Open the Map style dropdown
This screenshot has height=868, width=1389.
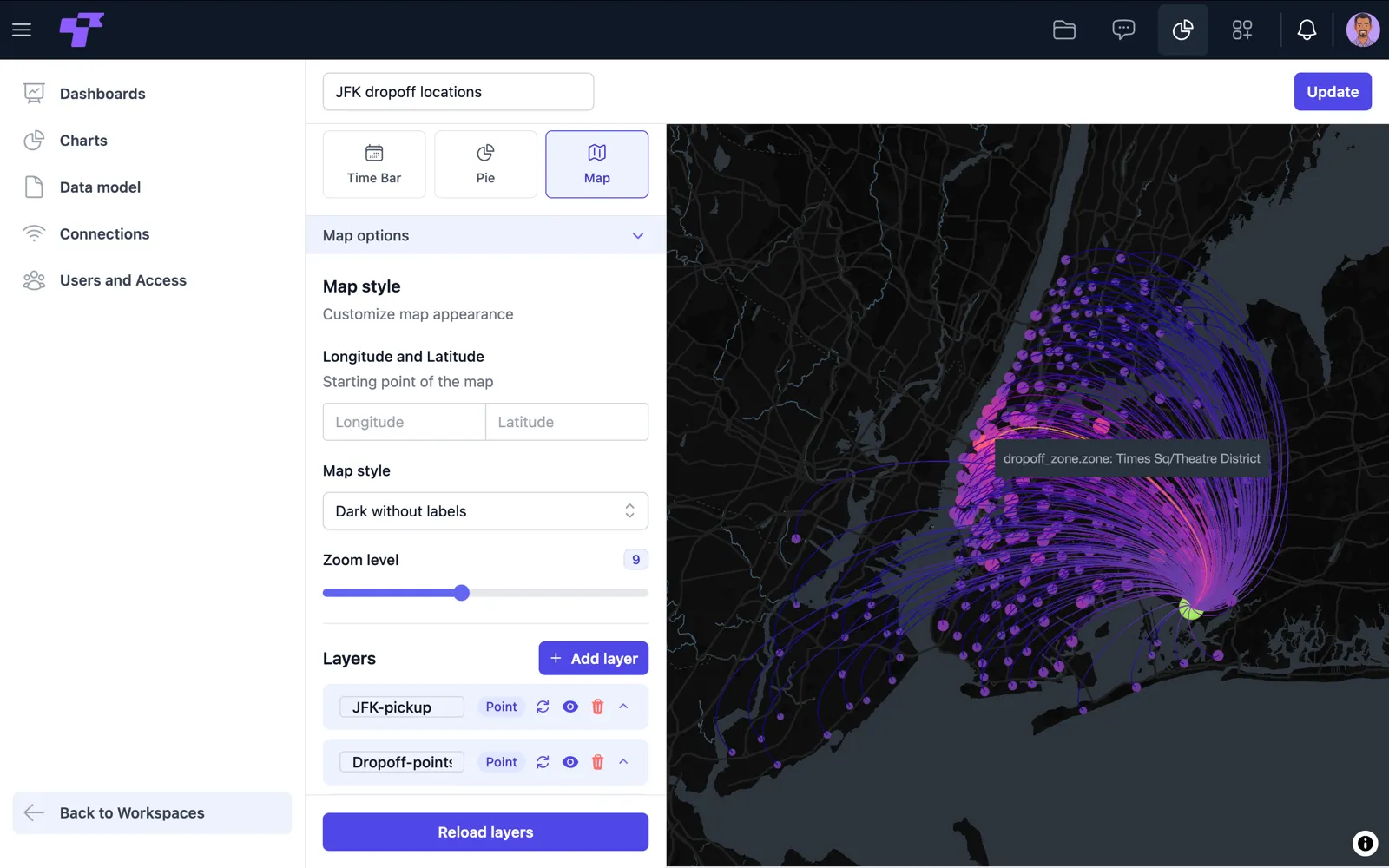click(x=485, y=511)
